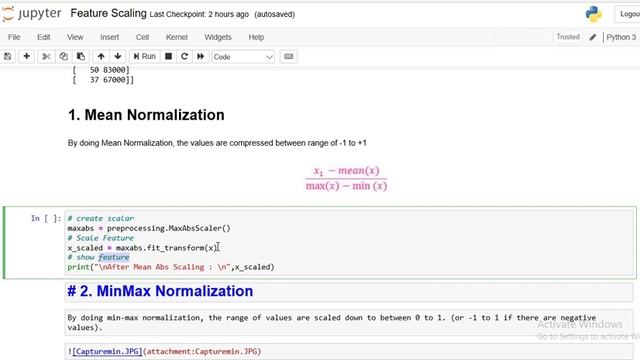
Task: Click Last Checkpoint 2 hours ago text
Action: (x=199, y=14)
